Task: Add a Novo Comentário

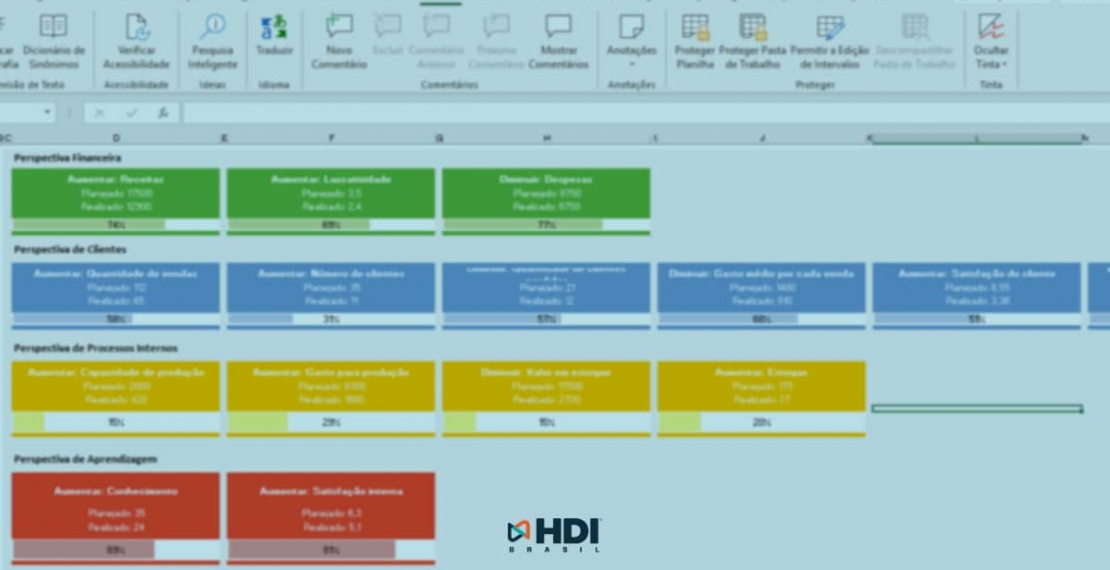Action: tap(339, 42)
